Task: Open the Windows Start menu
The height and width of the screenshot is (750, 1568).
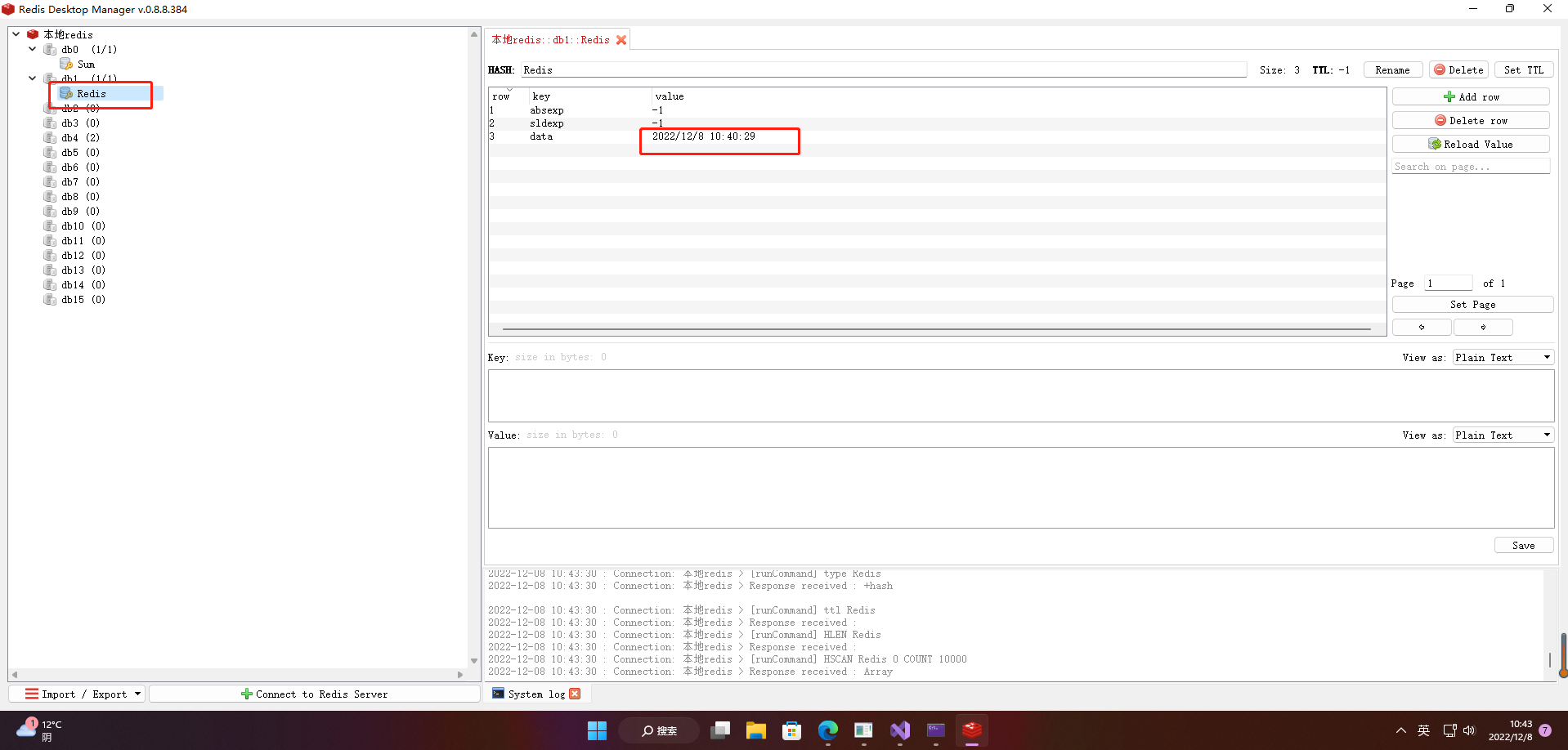Action: (x=597, y=730)
